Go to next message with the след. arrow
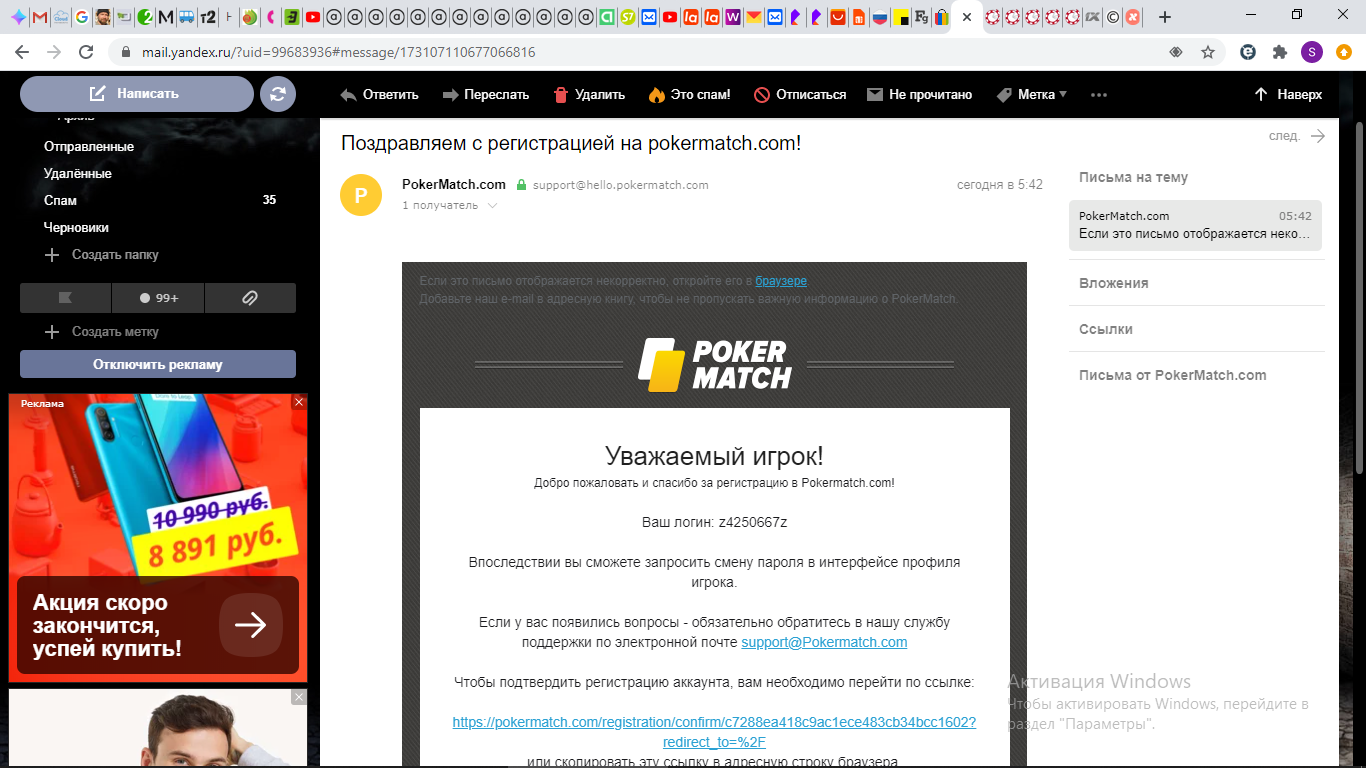The height and width of the screenshot is (768, 1366). (x=1297, y=136)
